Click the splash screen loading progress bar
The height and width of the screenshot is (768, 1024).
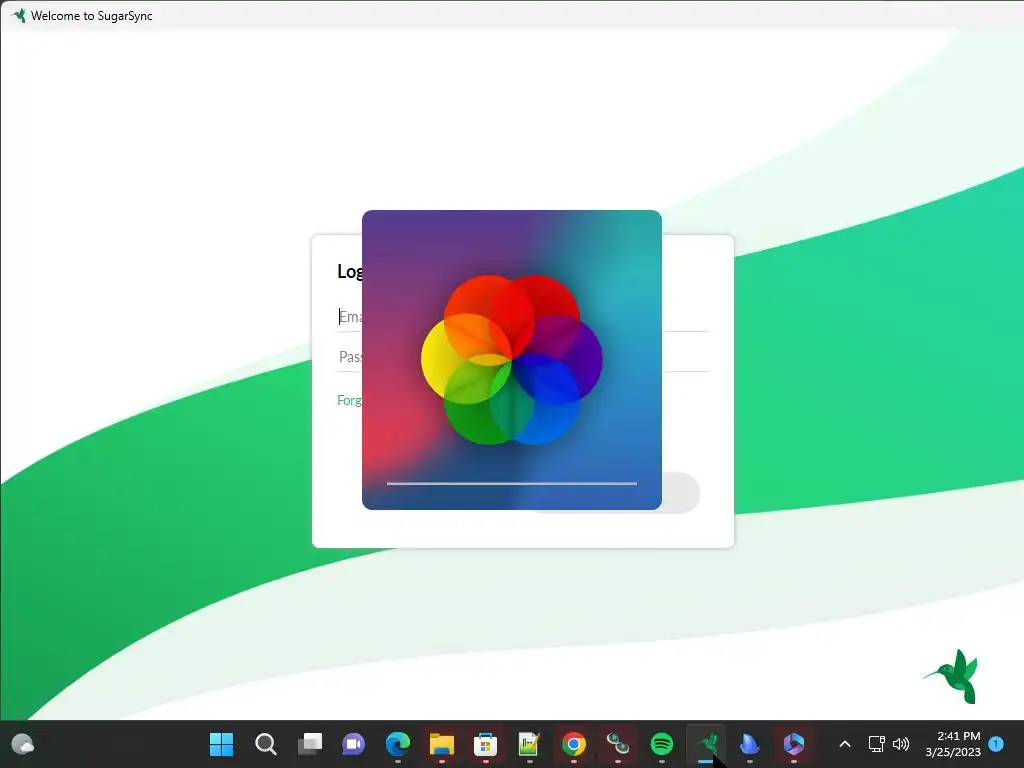[511, 484]
